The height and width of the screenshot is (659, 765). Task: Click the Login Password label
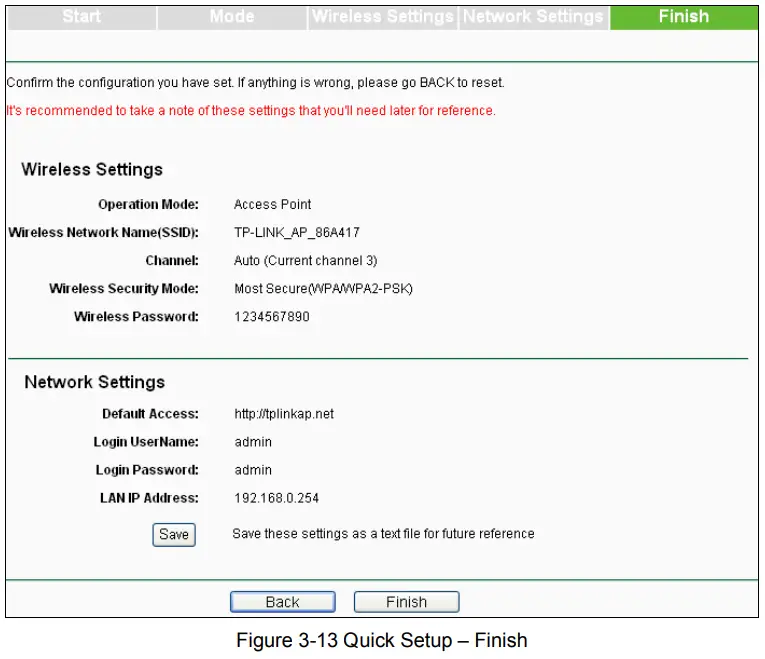pyautogui.click(x=147, y=470)
